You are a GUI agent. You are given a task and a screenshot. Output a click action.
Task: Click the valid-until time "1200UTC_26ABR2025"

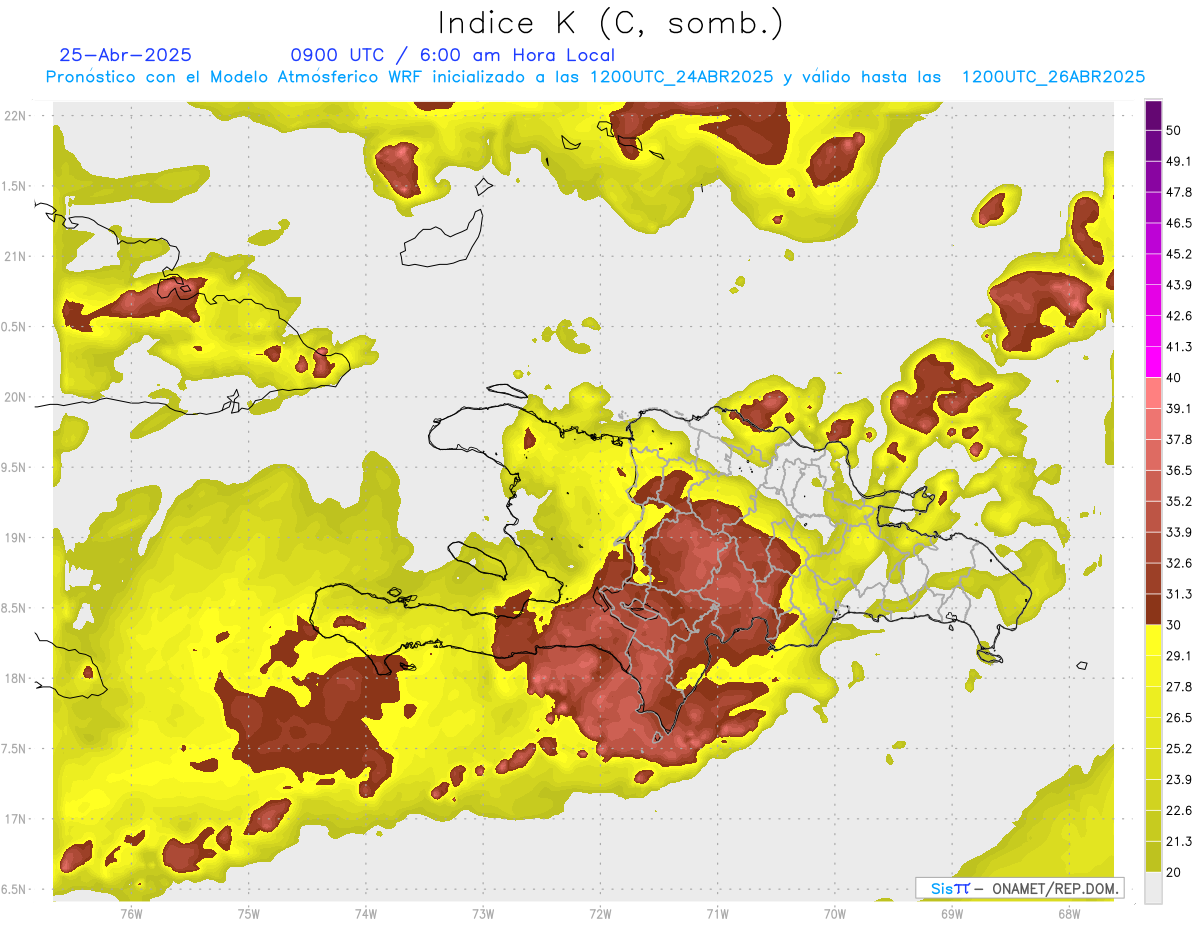tap(1053, 77)
